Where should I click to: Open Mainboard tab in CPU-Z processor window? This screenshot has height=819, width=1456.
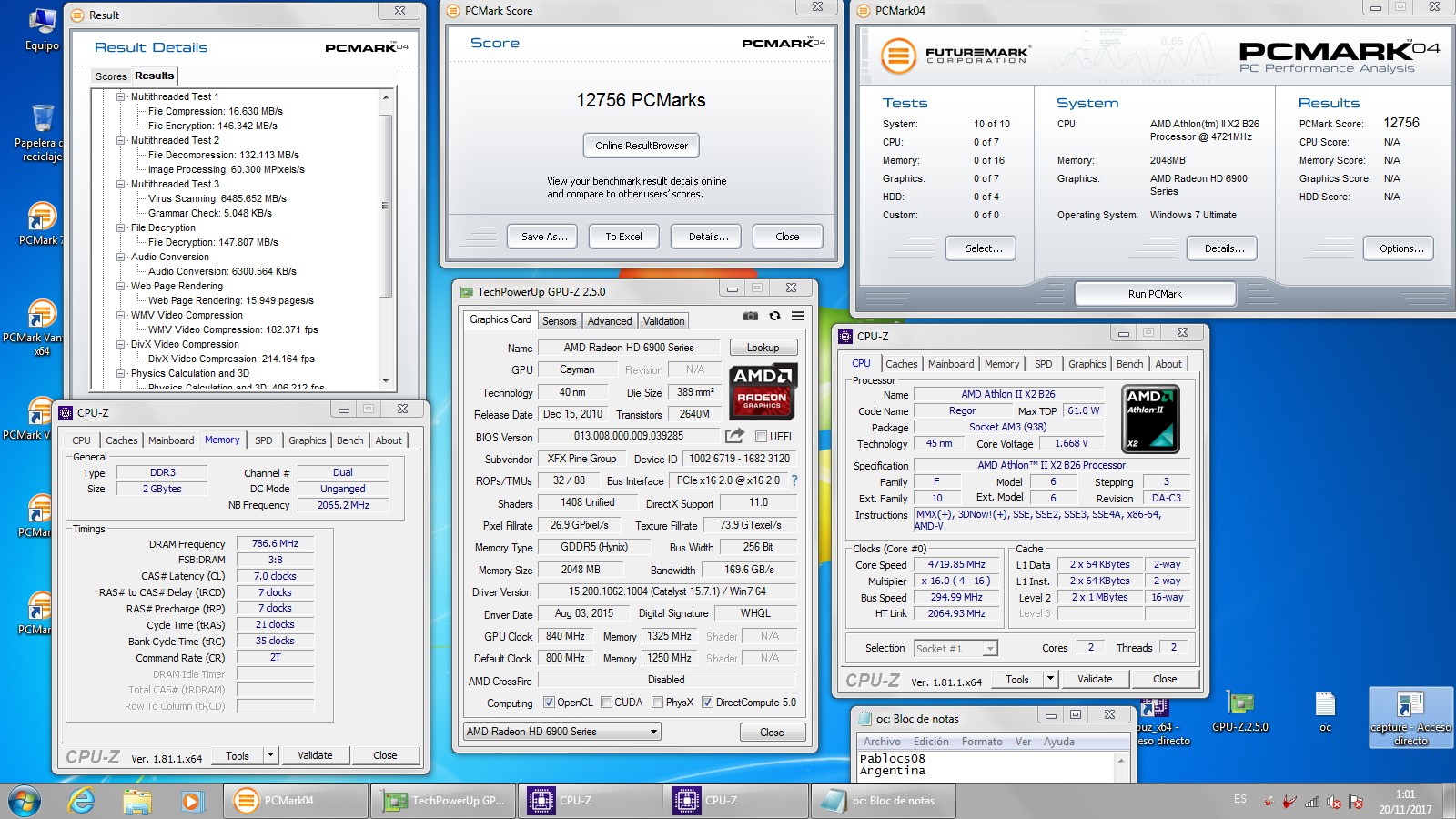[951, 364]
